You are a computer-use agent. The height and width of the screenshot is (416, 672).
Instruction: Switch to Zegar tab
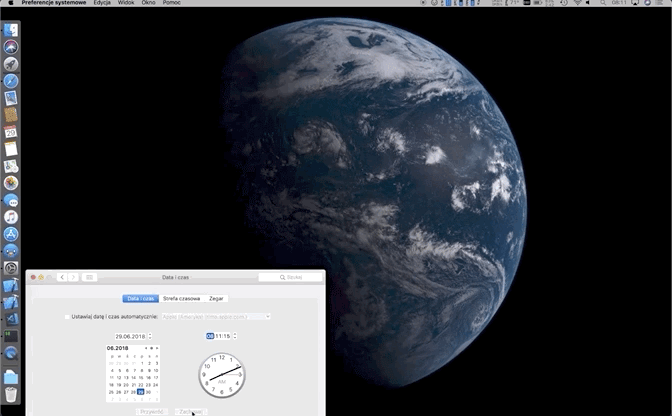(216, 298)
